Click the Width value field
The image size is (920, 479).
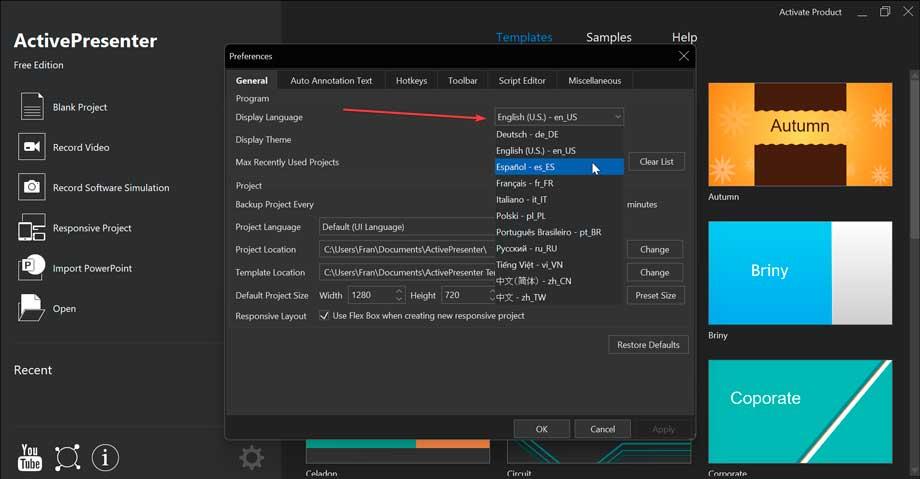point(371,295)
